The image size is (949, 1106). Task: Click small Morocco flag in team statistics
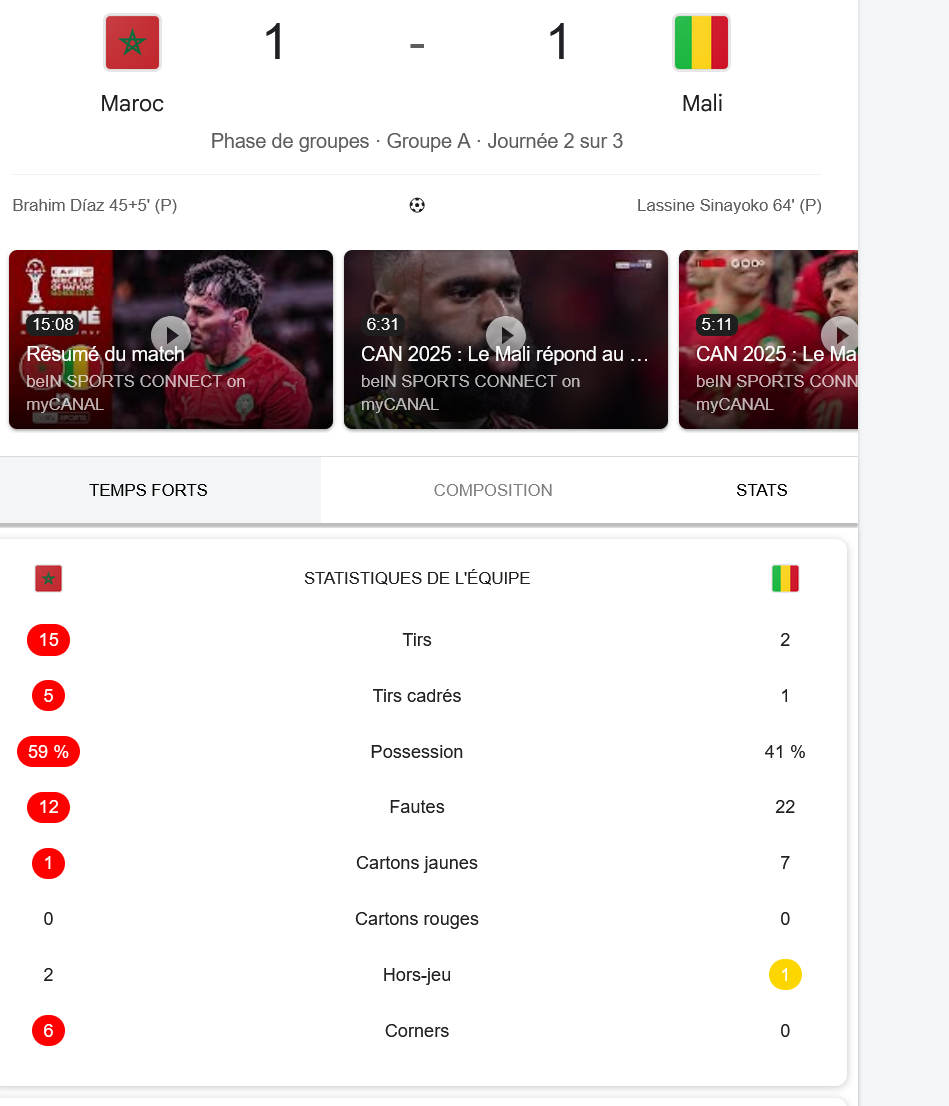click(49, 578)
